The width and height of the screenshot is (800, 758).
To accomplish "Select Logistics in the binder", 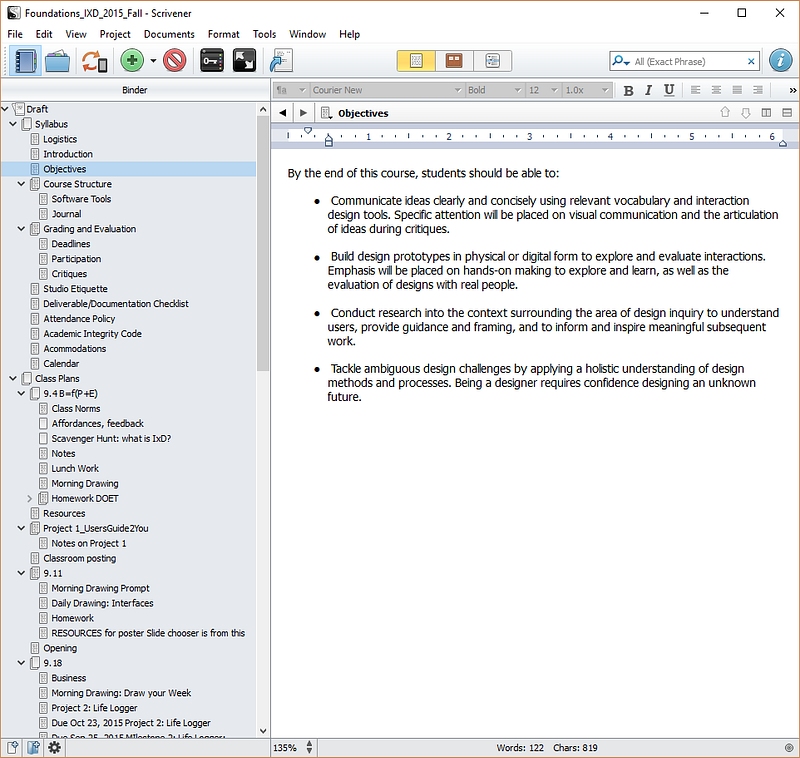I will click(60, 139).
